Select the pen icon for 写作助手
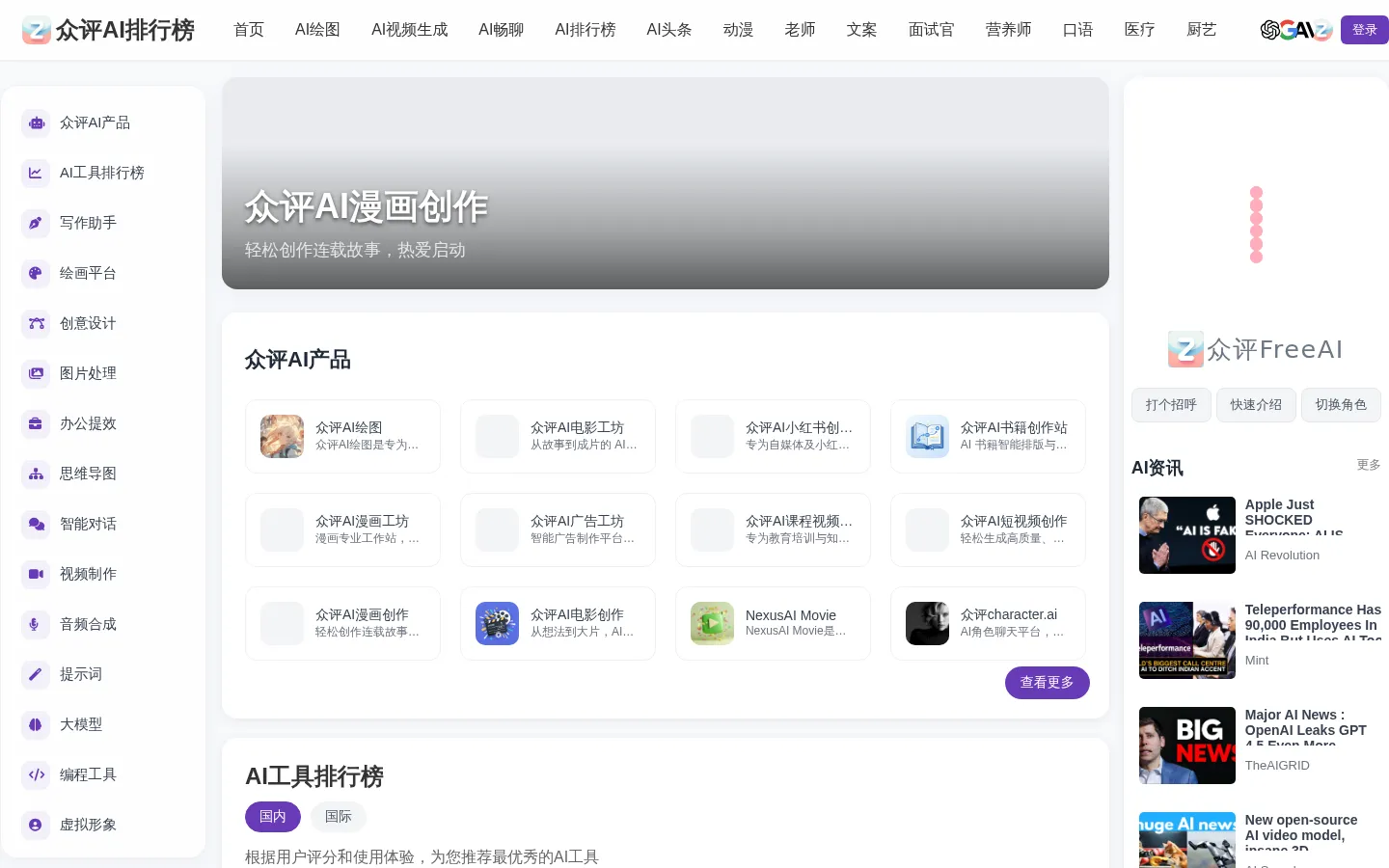The height and width of the screenshot is (868, 1389). (36, 223)
